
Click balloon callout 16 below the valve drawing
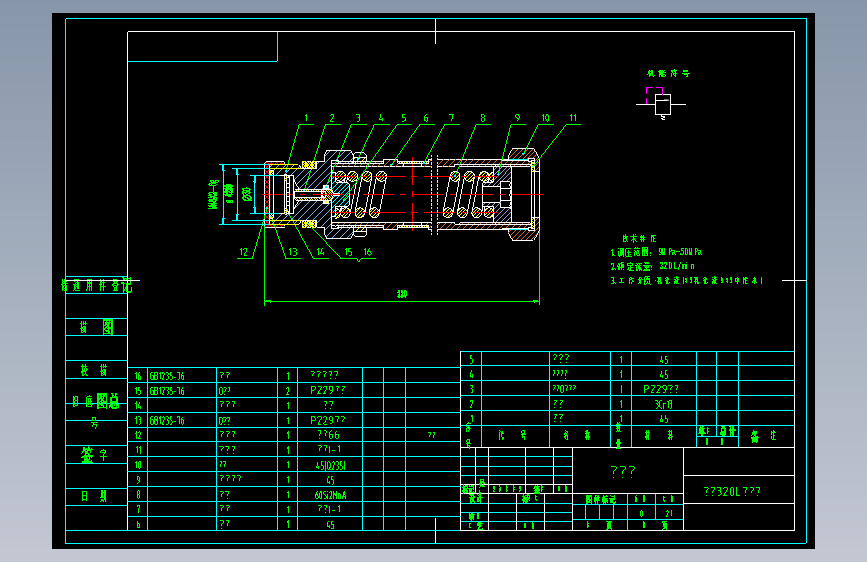click(368, 252)
